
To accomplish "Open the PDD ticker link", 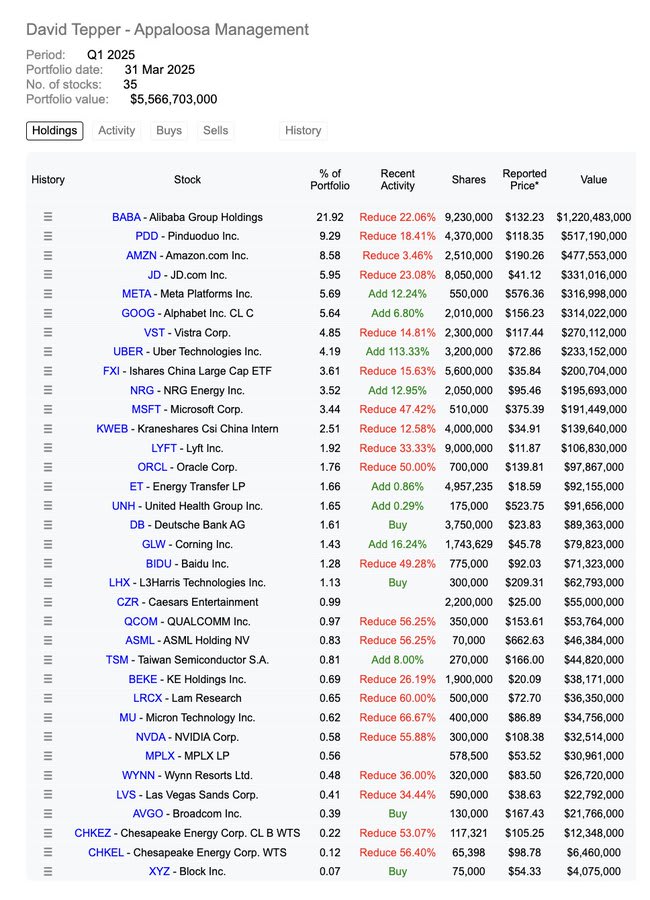I will [x=146, y=236].
